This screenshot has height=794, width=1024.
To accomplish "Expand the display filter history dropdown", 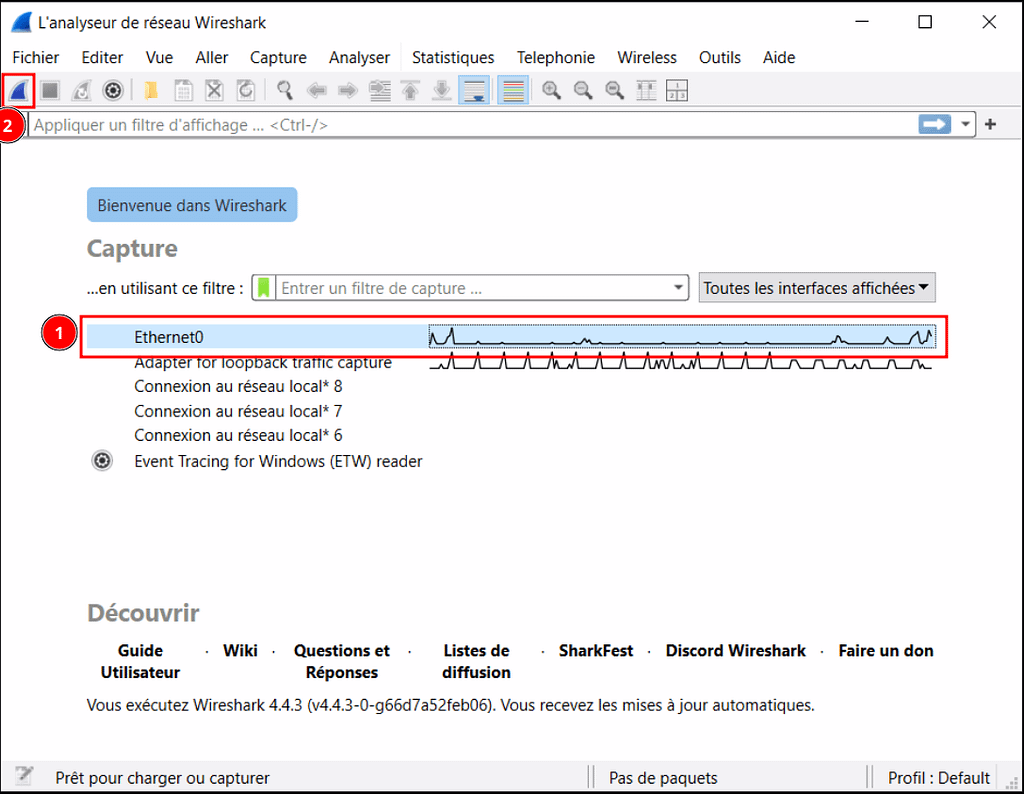I will click(965, 124).
